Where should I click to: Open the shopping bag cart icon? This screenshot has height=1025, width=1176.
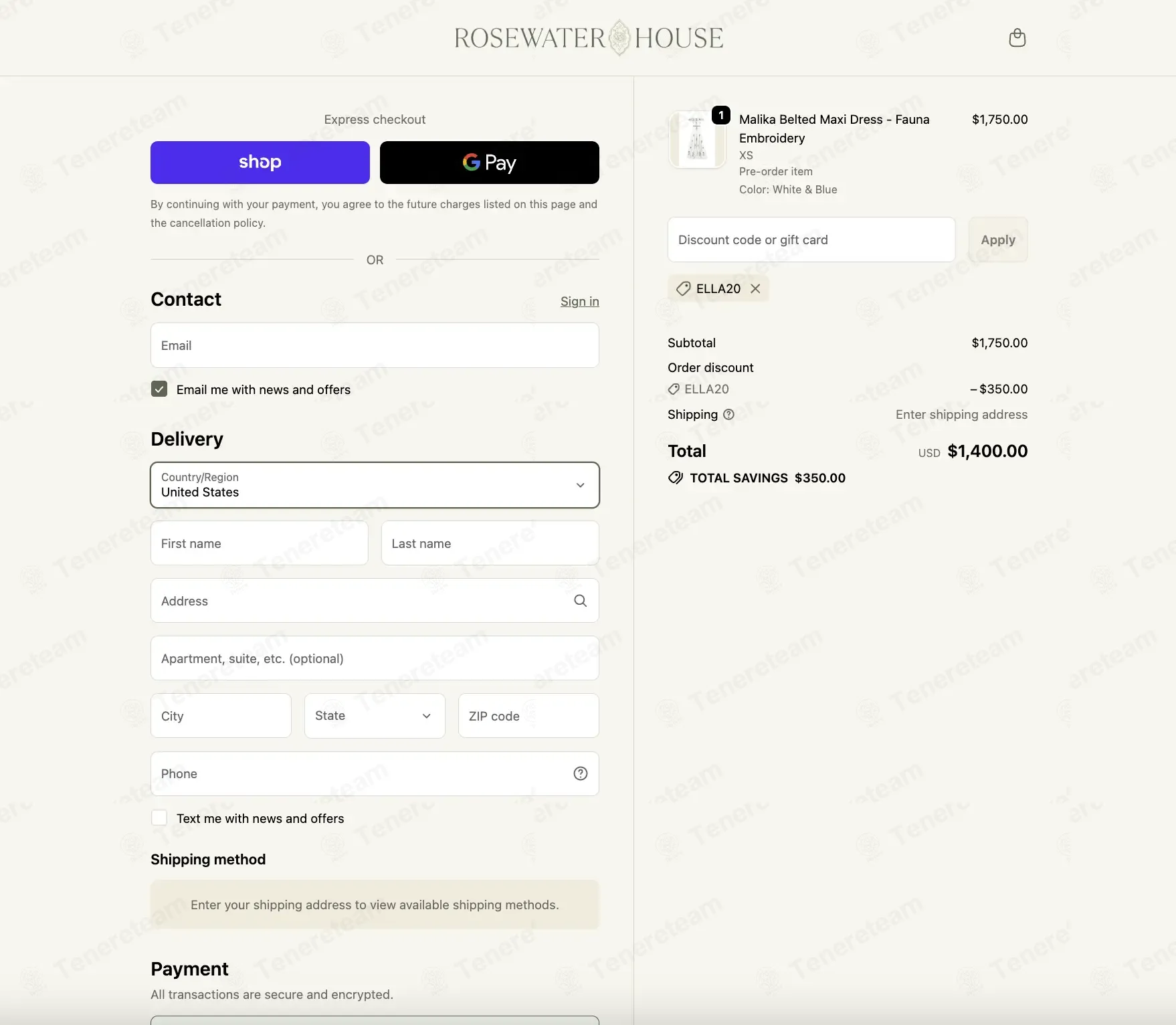tap(1017, 37)
